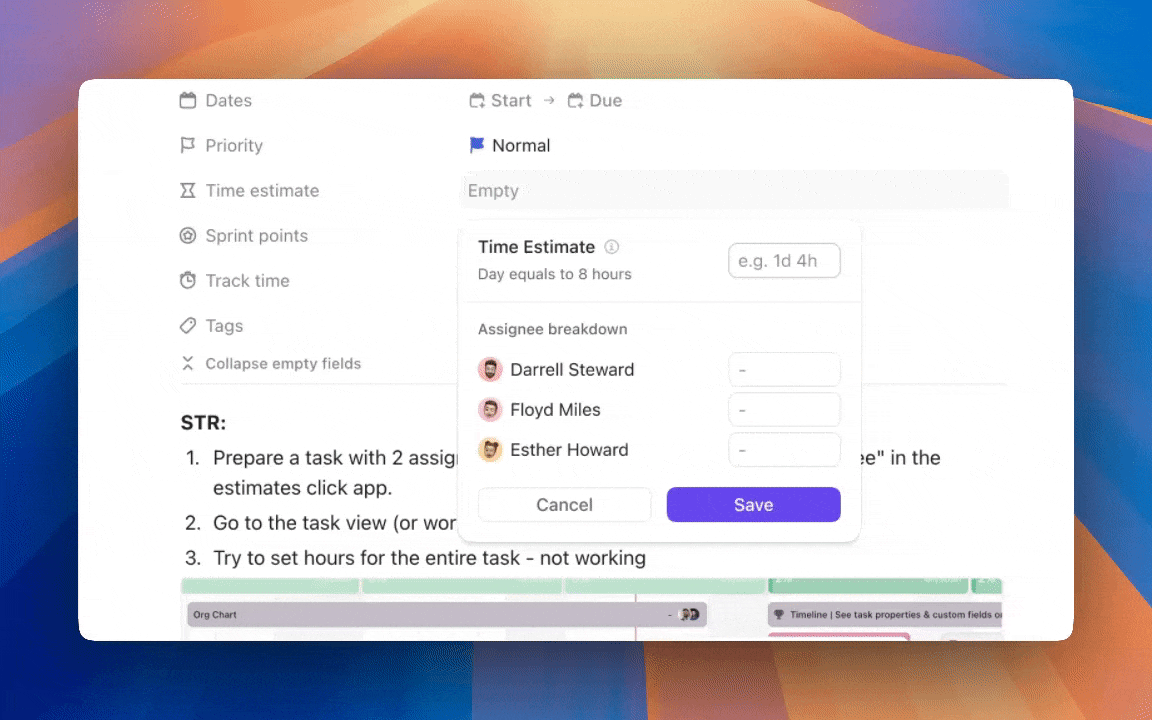Set the Due date
The height and width of the screenshot is (720, 1152).
(x=595, y=101)
